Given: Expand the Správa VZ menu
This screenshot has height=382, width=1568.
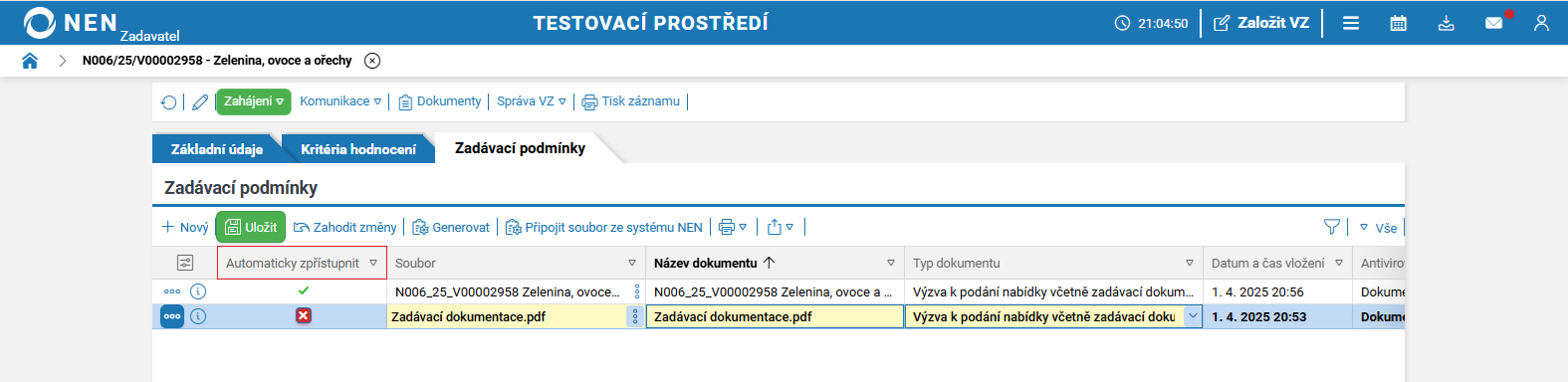Looking at the screenshot, I should pos(532,101).
